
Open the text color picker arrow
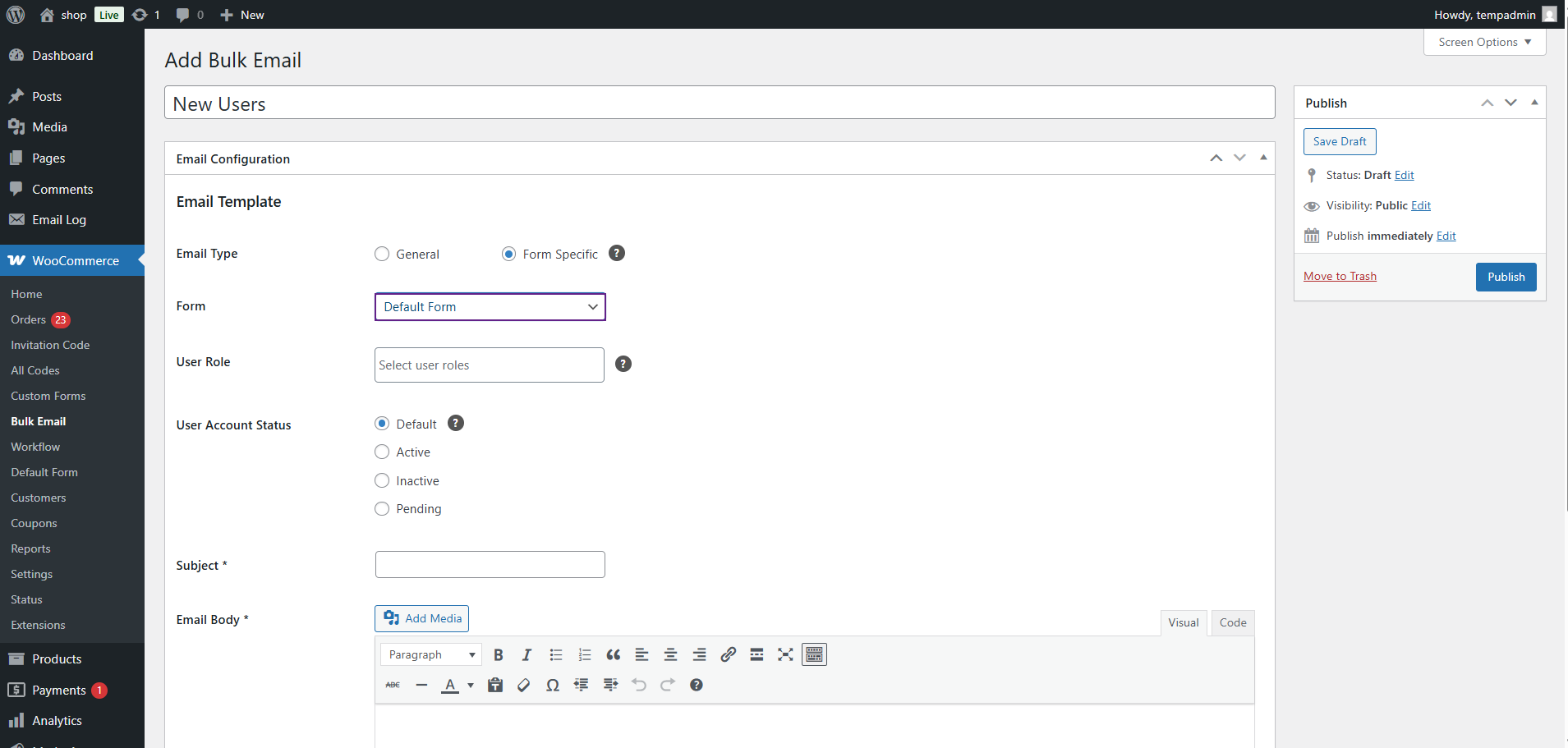(x=471, y=686)
